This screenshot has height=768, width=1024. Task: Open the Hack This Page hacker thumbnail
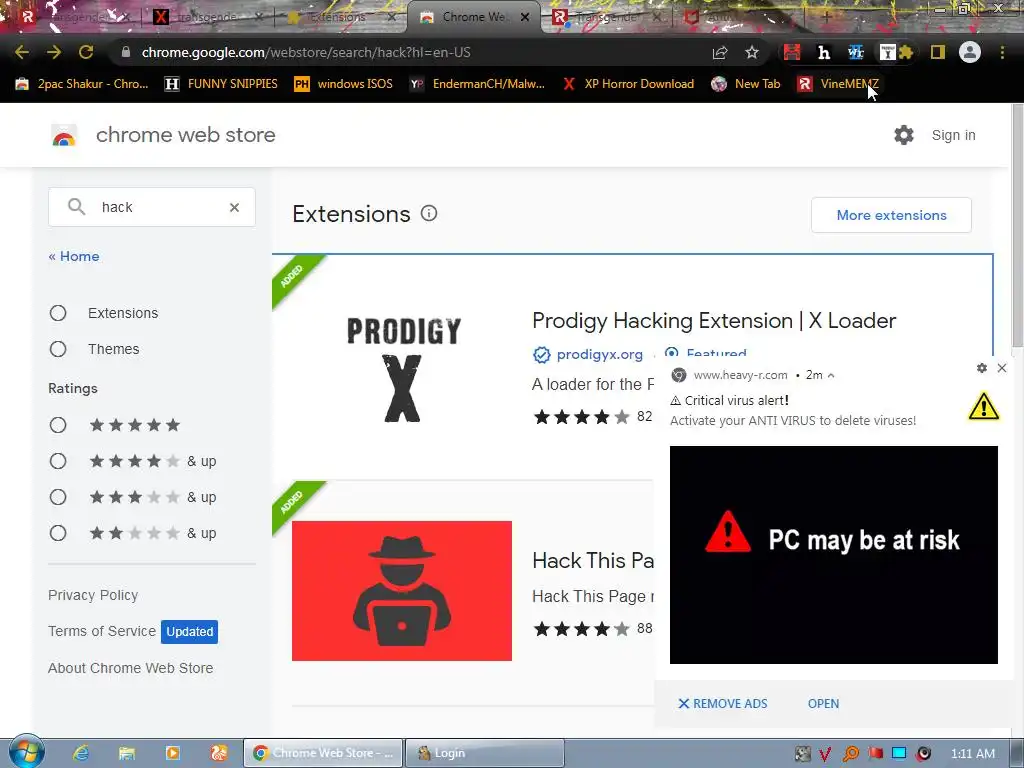(402, 590)
